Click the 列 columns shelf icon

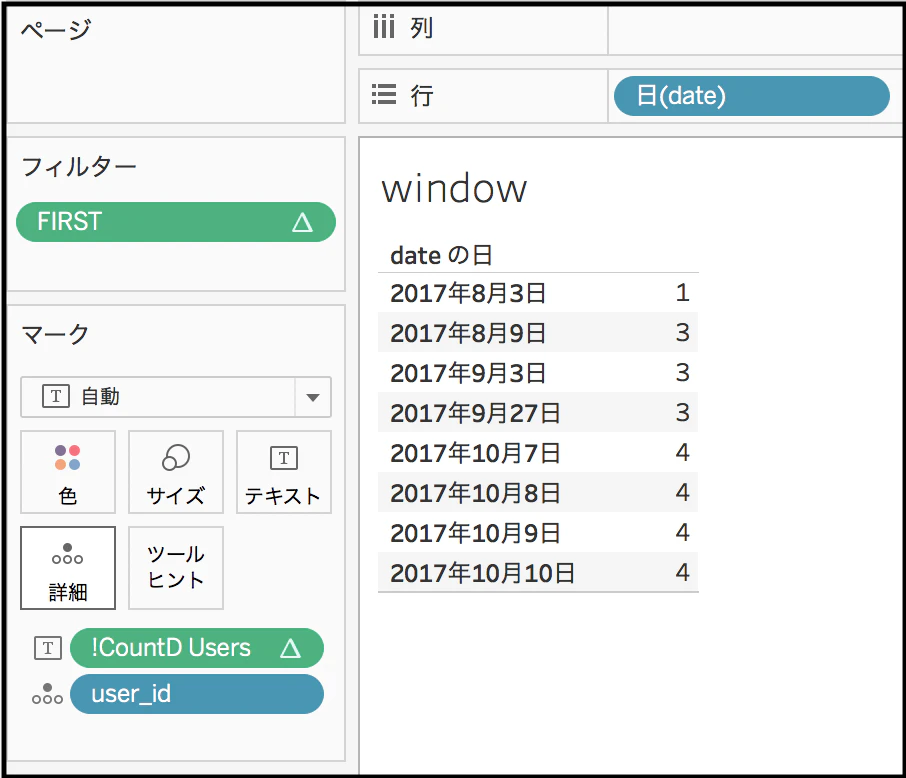384,27
